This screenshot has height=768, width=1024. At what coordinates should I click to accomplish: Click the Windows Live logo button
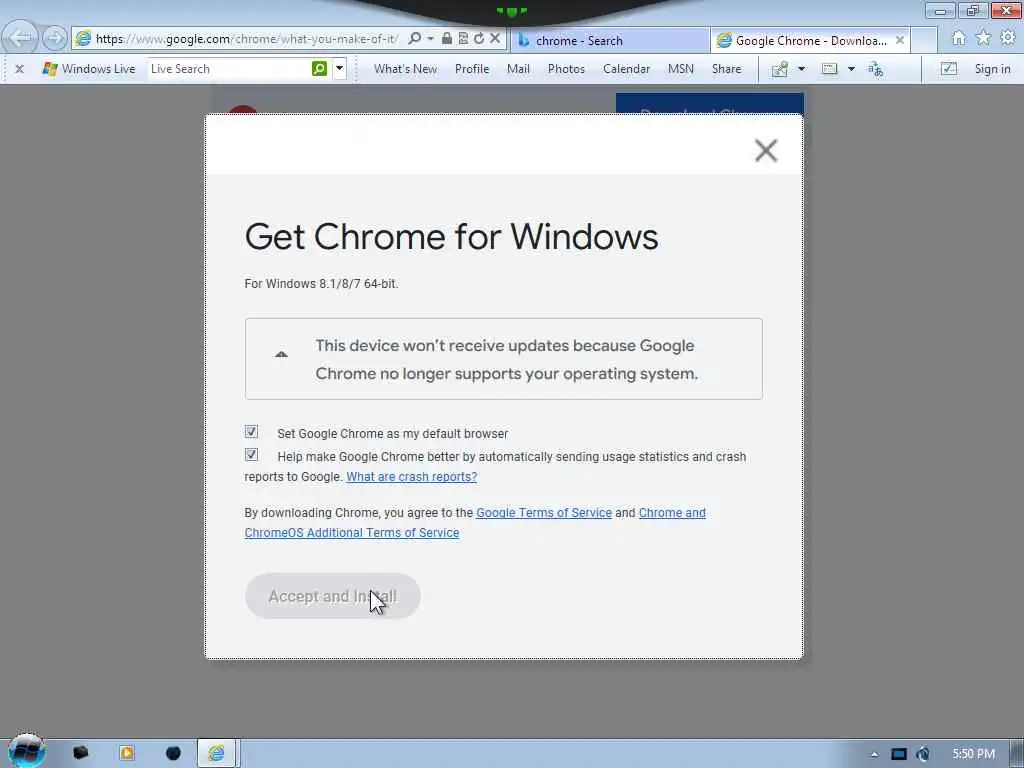click(x=89, y=69)
